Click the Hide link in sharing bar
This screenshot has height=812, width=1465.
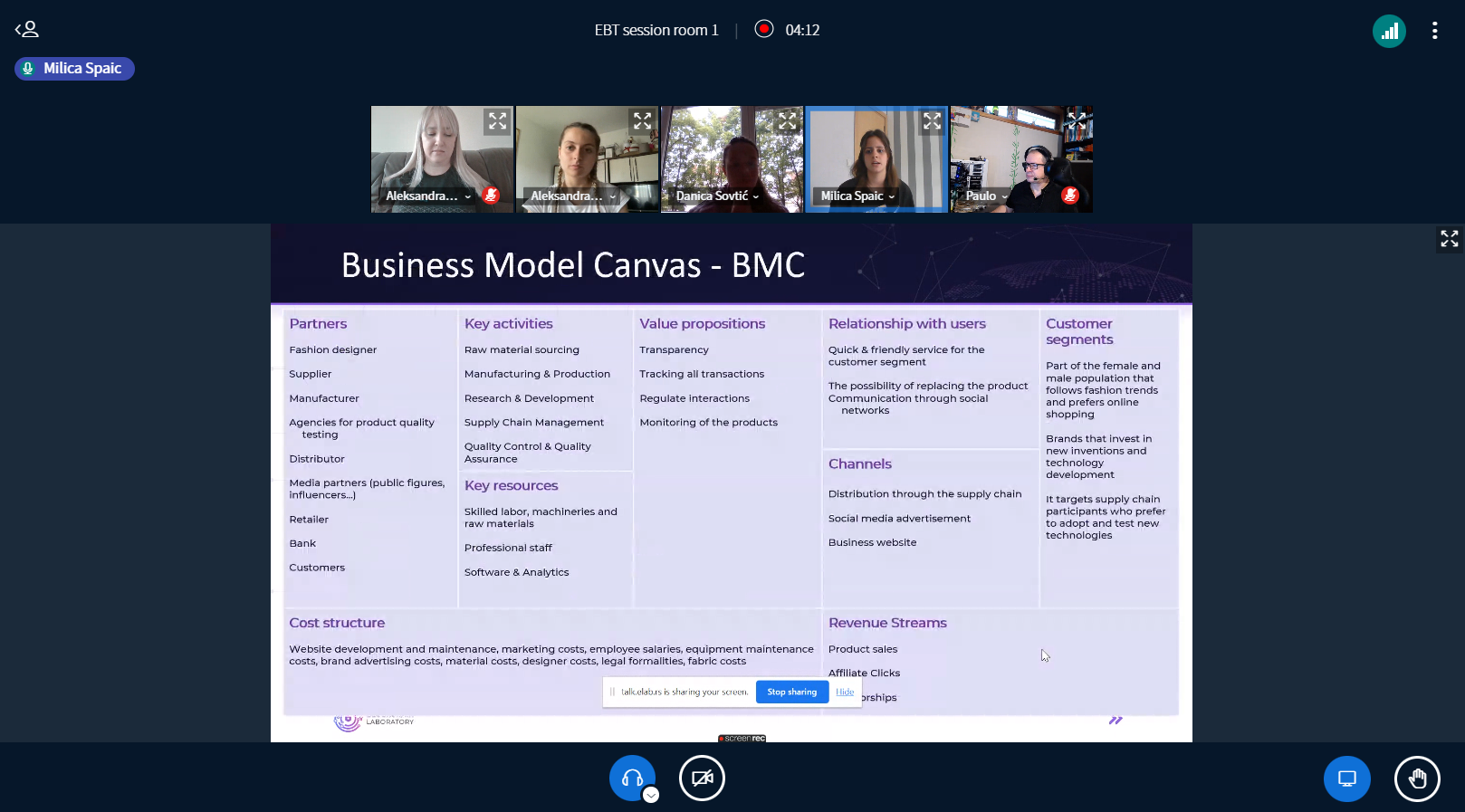point(844,693)
